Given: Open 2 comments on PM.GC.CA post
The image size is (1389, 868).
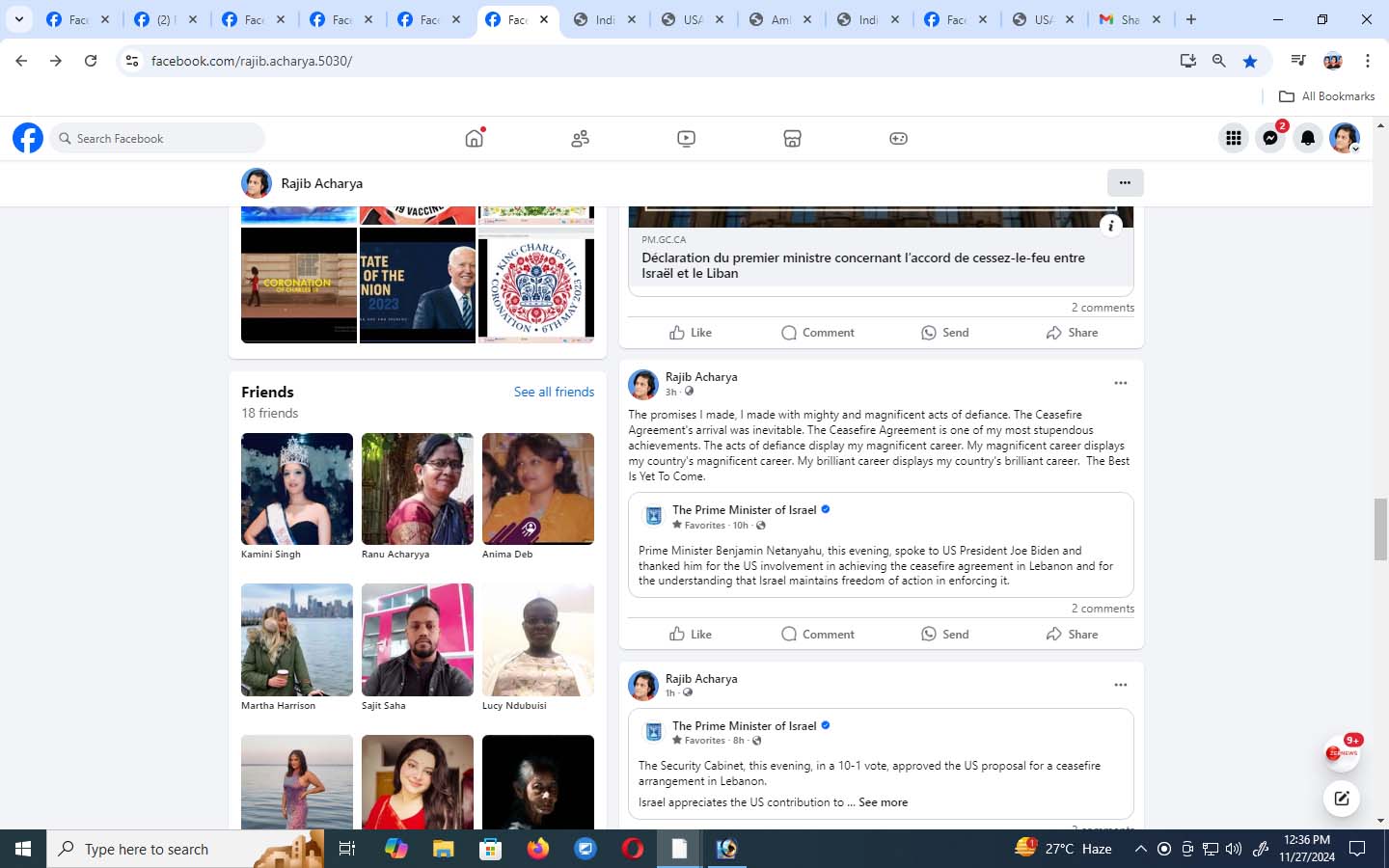Looking at the screenshot, I should 1103,308.
